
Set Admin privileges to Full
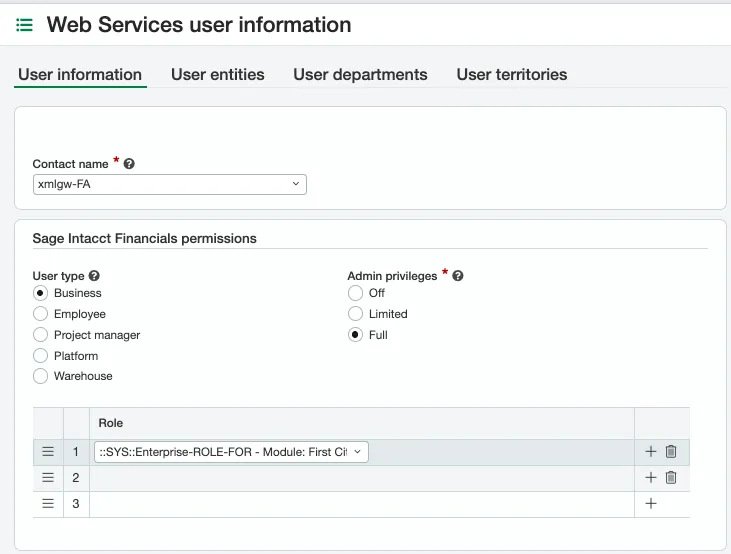tap(355, 335)
